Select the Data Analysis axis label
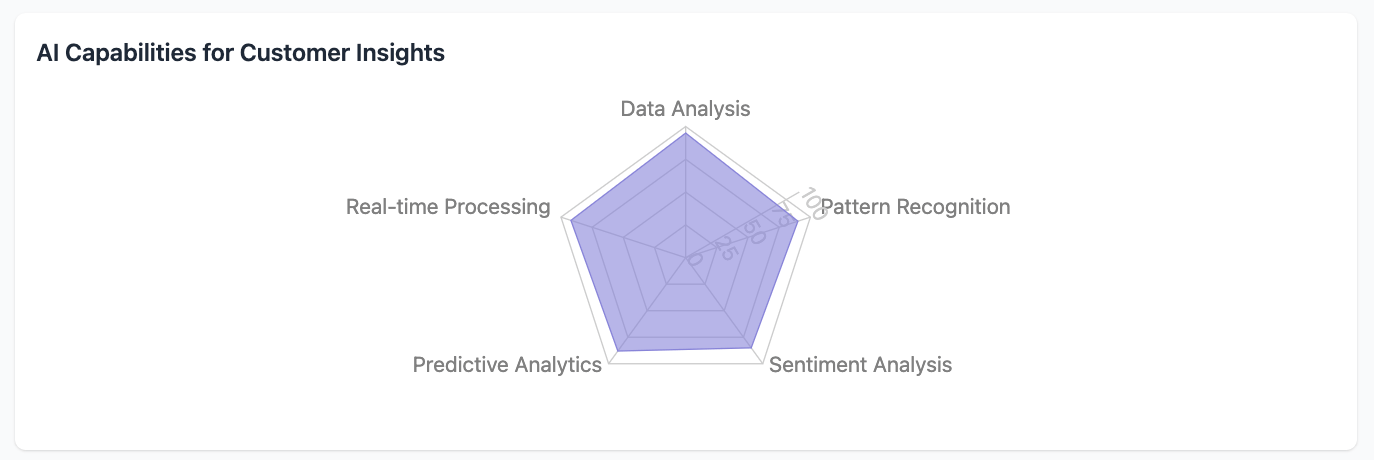The image size is (1374, 460). click(x=685, y=108)
